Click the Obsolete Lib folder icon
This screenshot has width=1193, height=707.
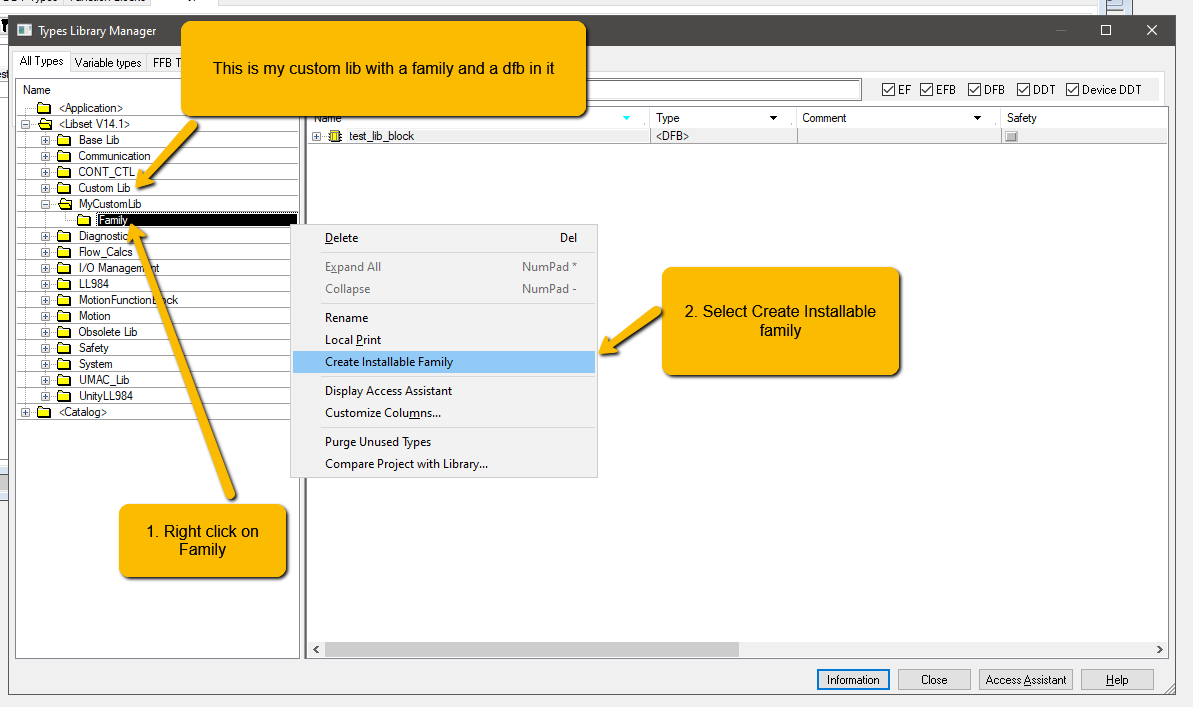coord(64,332)
